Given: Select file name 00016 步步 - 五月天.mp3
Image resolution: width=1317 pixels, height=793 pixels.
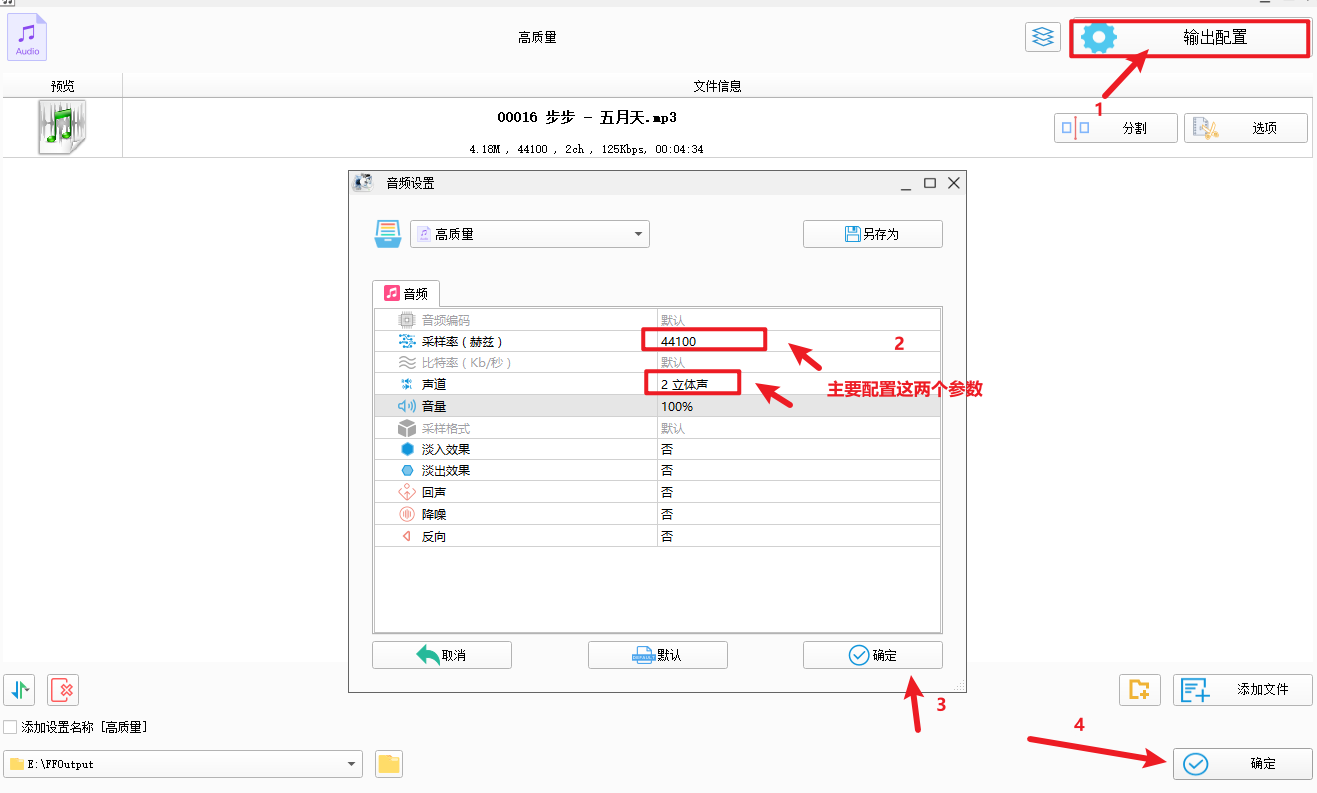Looking at the screenshot, I should pyautogui.click(x=587, y=117).
